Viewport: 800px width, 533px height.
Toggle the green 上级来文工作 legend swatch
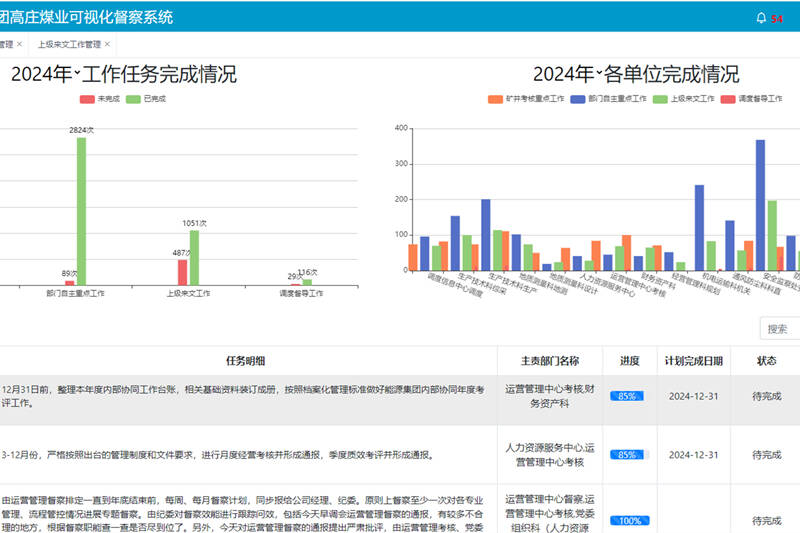point(660,99)
